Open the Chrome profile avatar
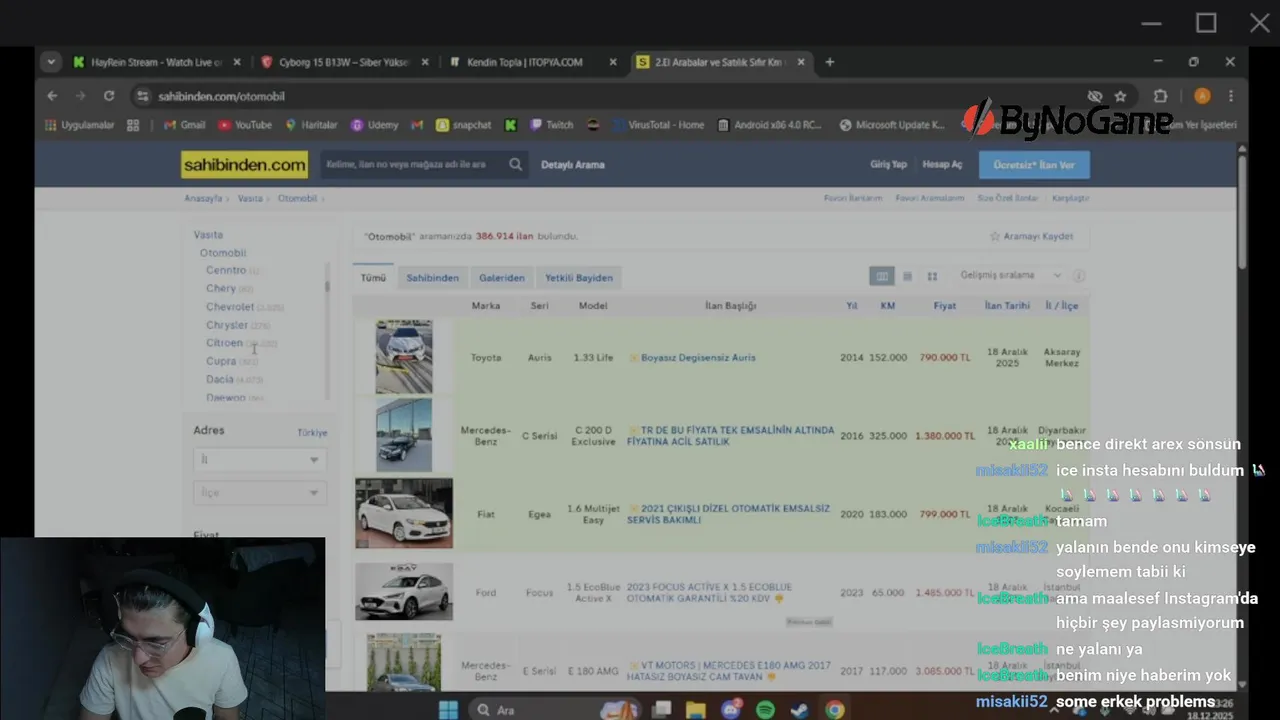The width and height of the screenshot is (1280, 720). point(1202,96)
